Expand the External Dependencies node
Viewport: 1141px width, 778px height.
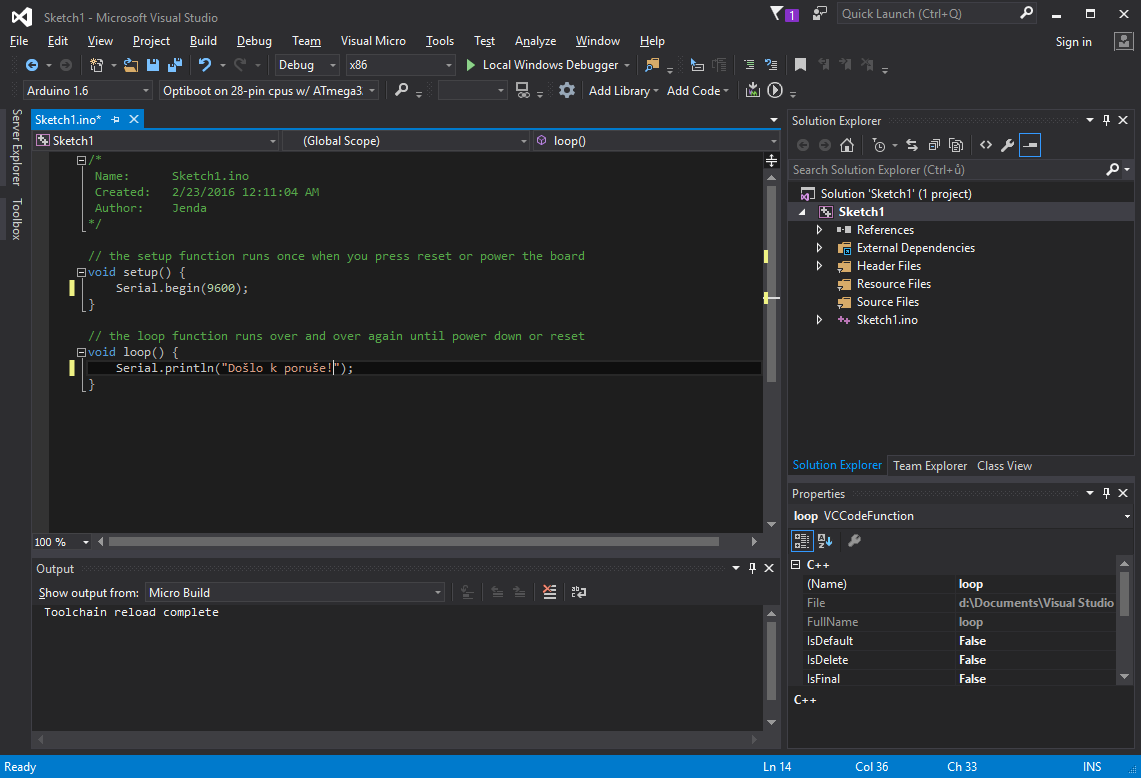tap(819, 248)
